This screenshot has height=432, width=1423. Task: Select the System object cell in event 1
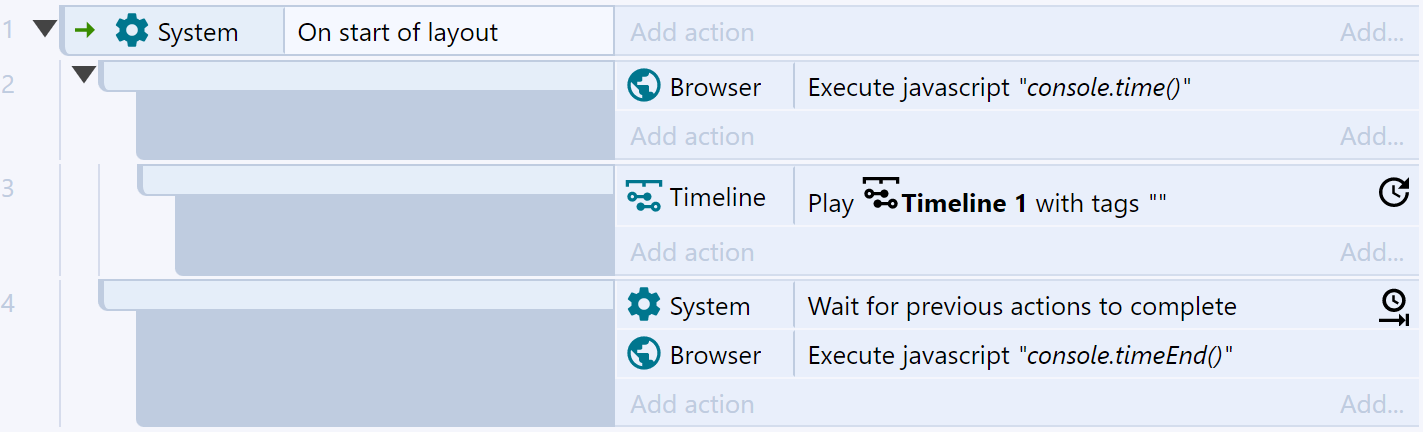tap(177, 31)
